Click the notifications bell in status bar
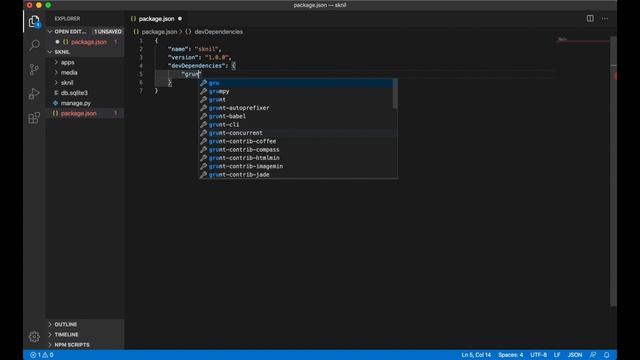Screen dimensions: 640x360 click(607, 355)
